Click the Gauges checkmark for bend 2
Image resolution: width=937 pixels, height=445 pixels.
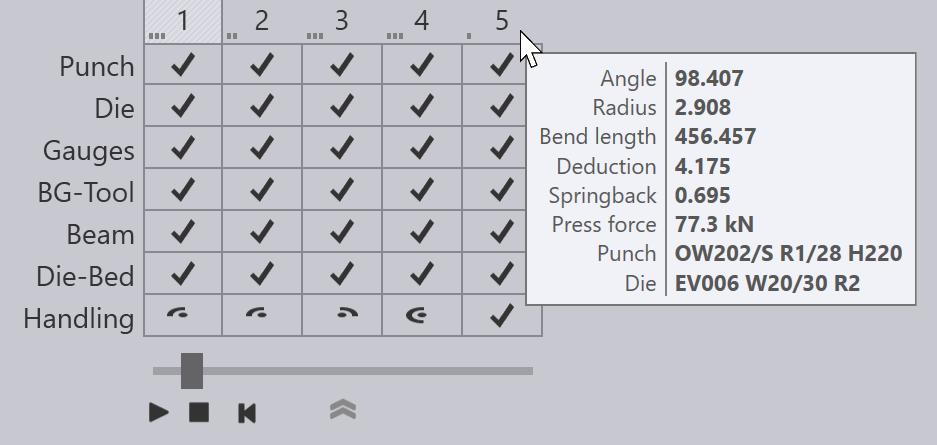[262, 148]
